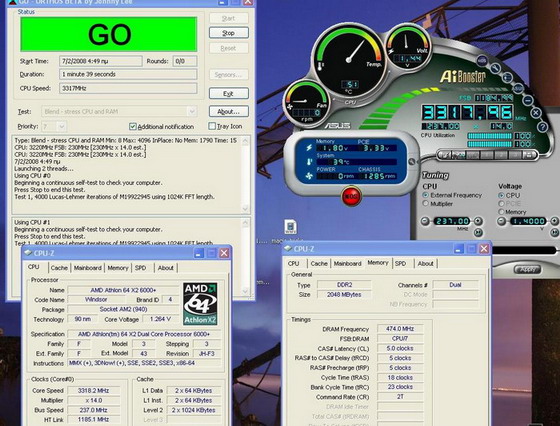Click up arrow of the ORTHOS CPU #1 log scrollbar

click(x=245, y=223)
